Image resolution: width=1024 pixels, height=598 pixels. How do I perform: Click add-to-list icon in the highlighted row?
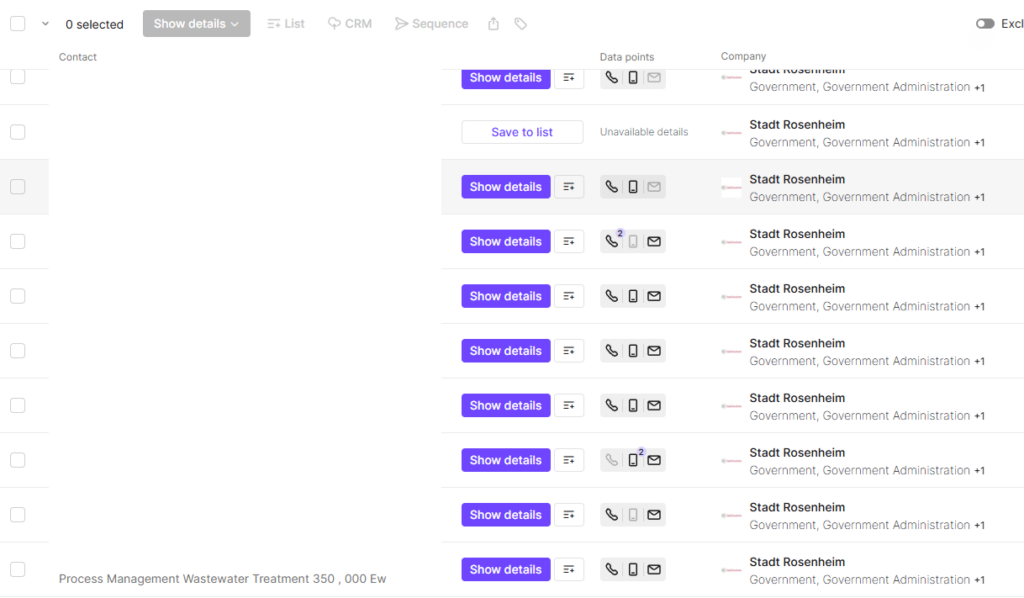click(569, 187)
